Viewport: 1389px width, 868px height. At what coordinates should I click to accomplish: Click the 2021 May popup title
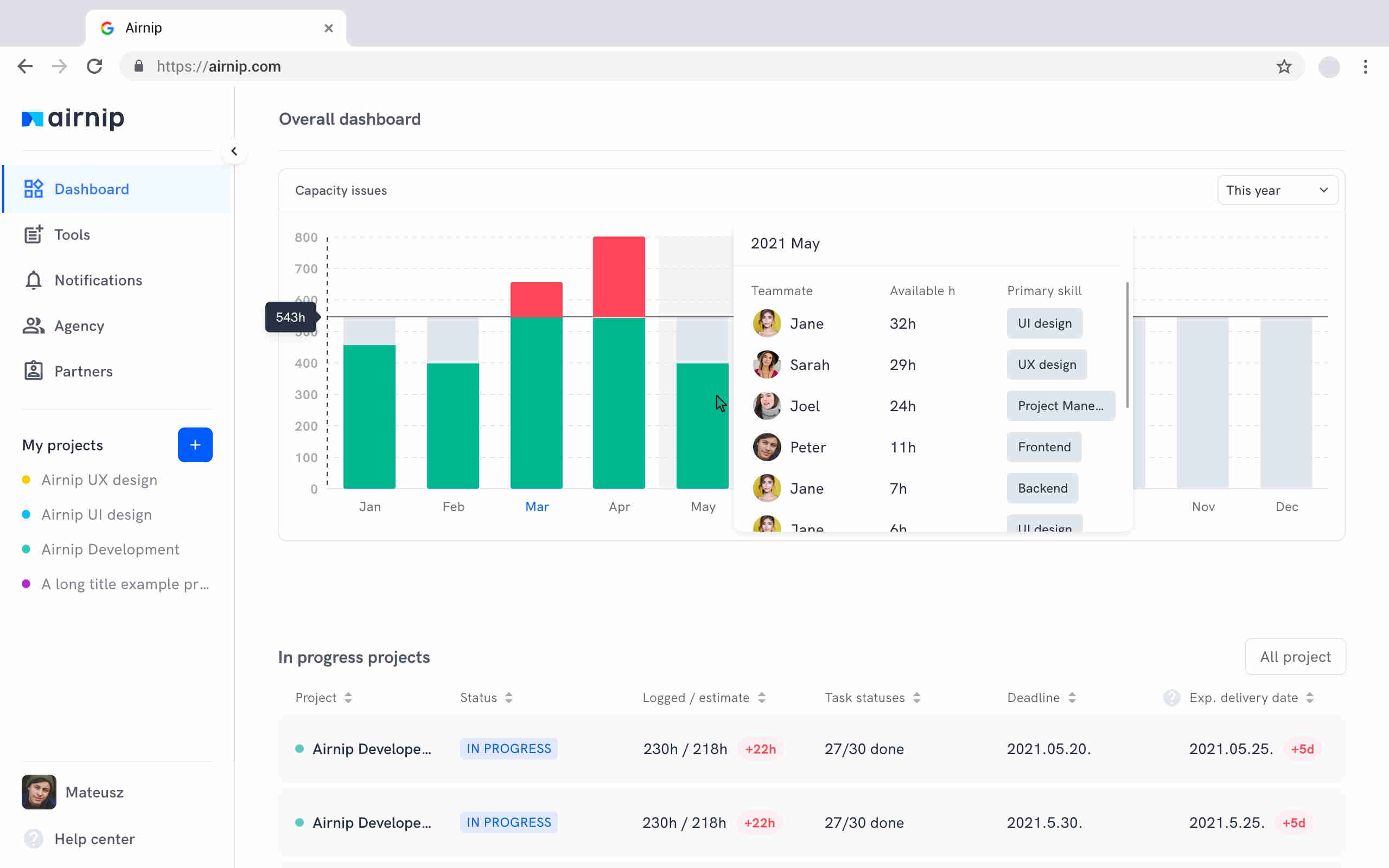click(785, 244)
